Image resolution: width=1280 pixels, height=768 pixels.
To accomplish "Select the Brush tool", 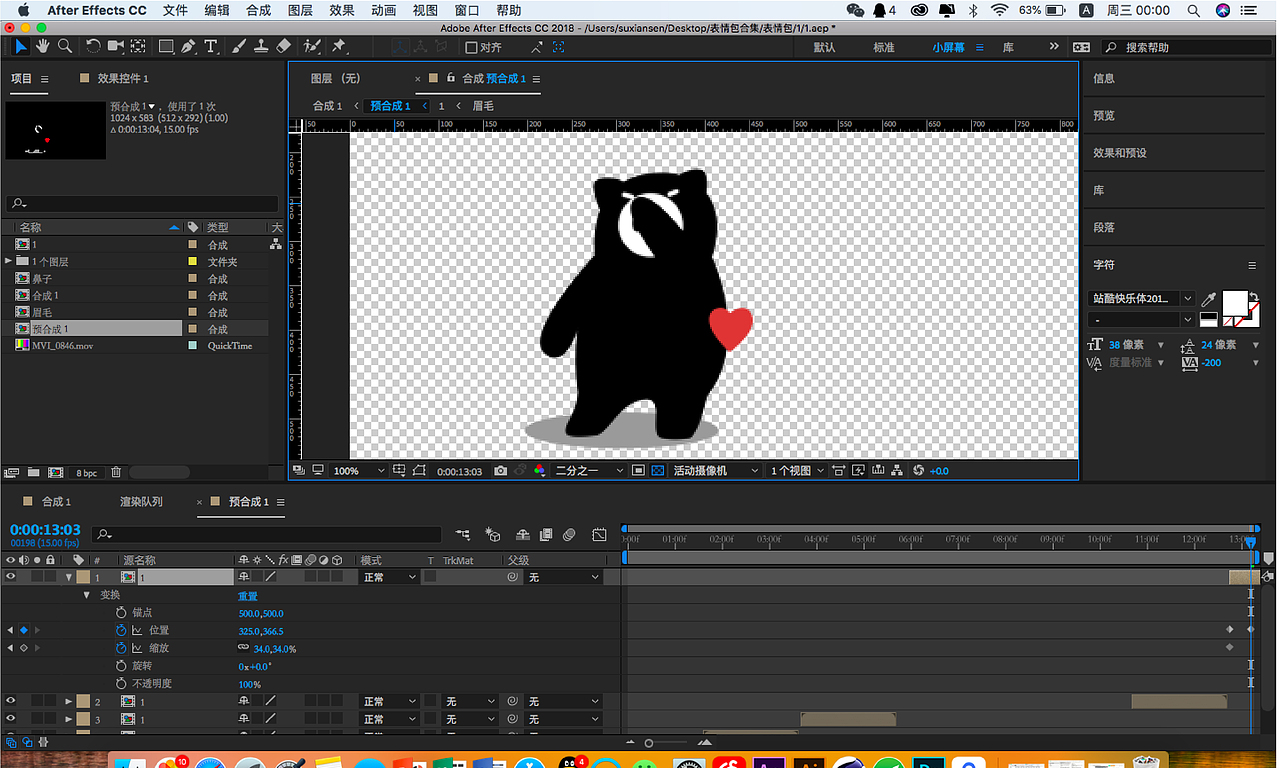I will click(239, 47).
